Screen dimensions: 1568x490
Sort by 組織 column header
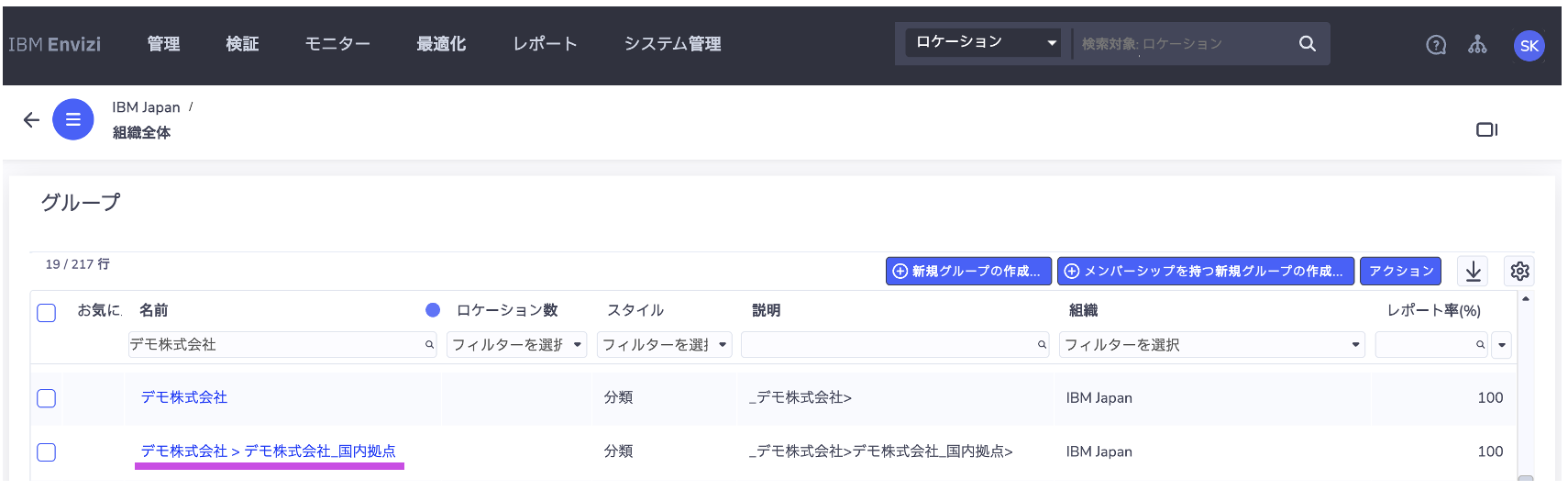point(1084,310)
